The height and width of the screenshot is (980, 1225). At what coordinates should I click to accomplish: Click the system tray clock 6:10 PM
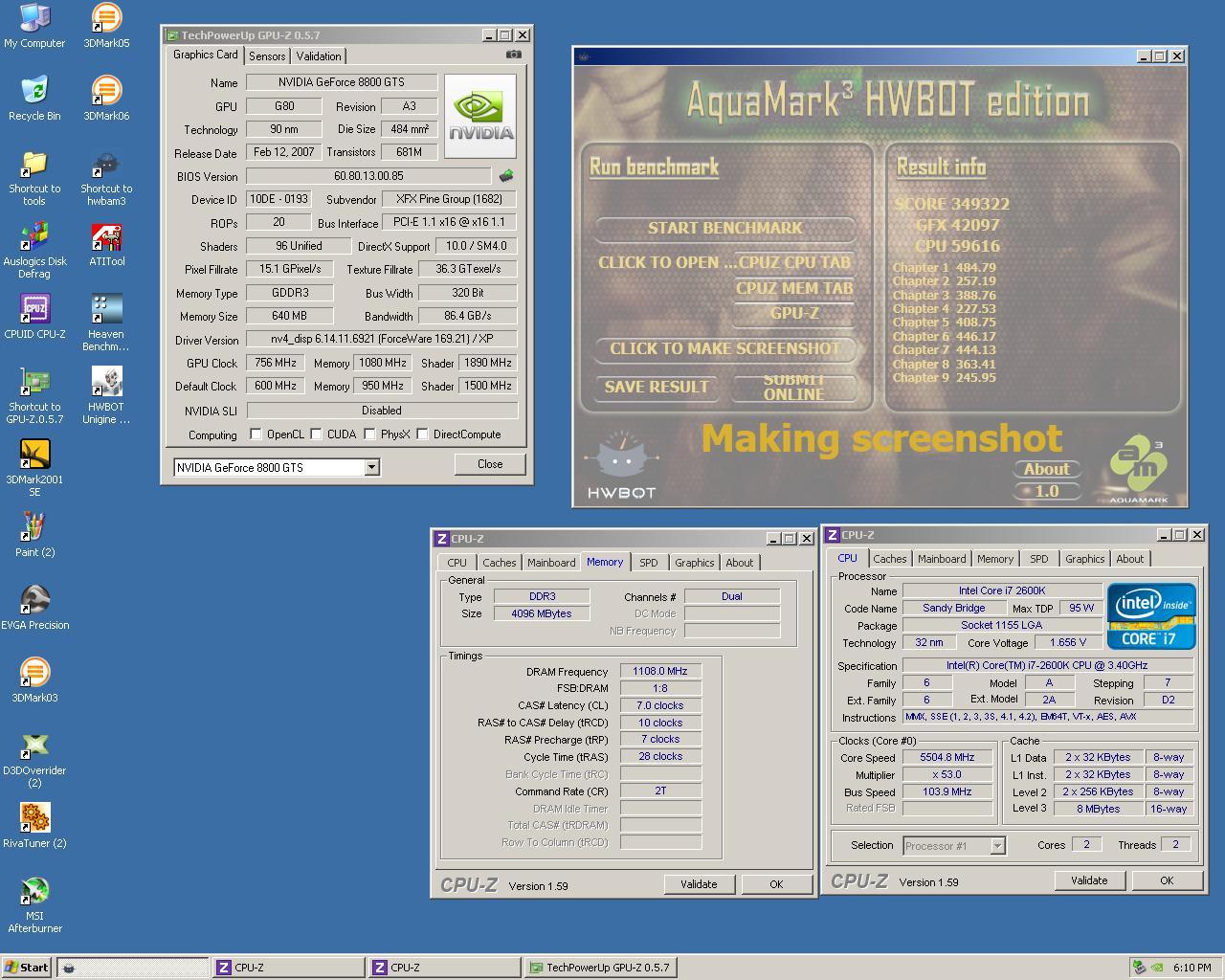(x=1192, y=968)
